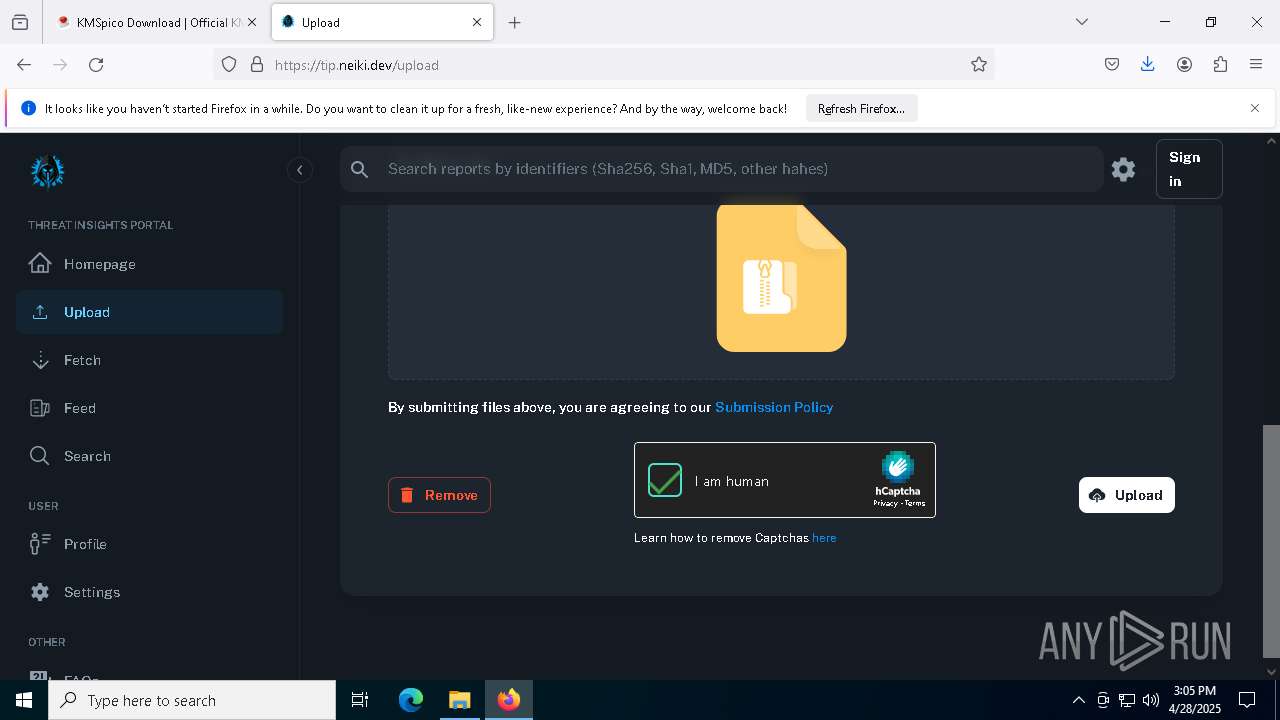The height and width of the screenshot is (720, 1280).
Task: Click the Homepage house icon
Action: (40, 263)
